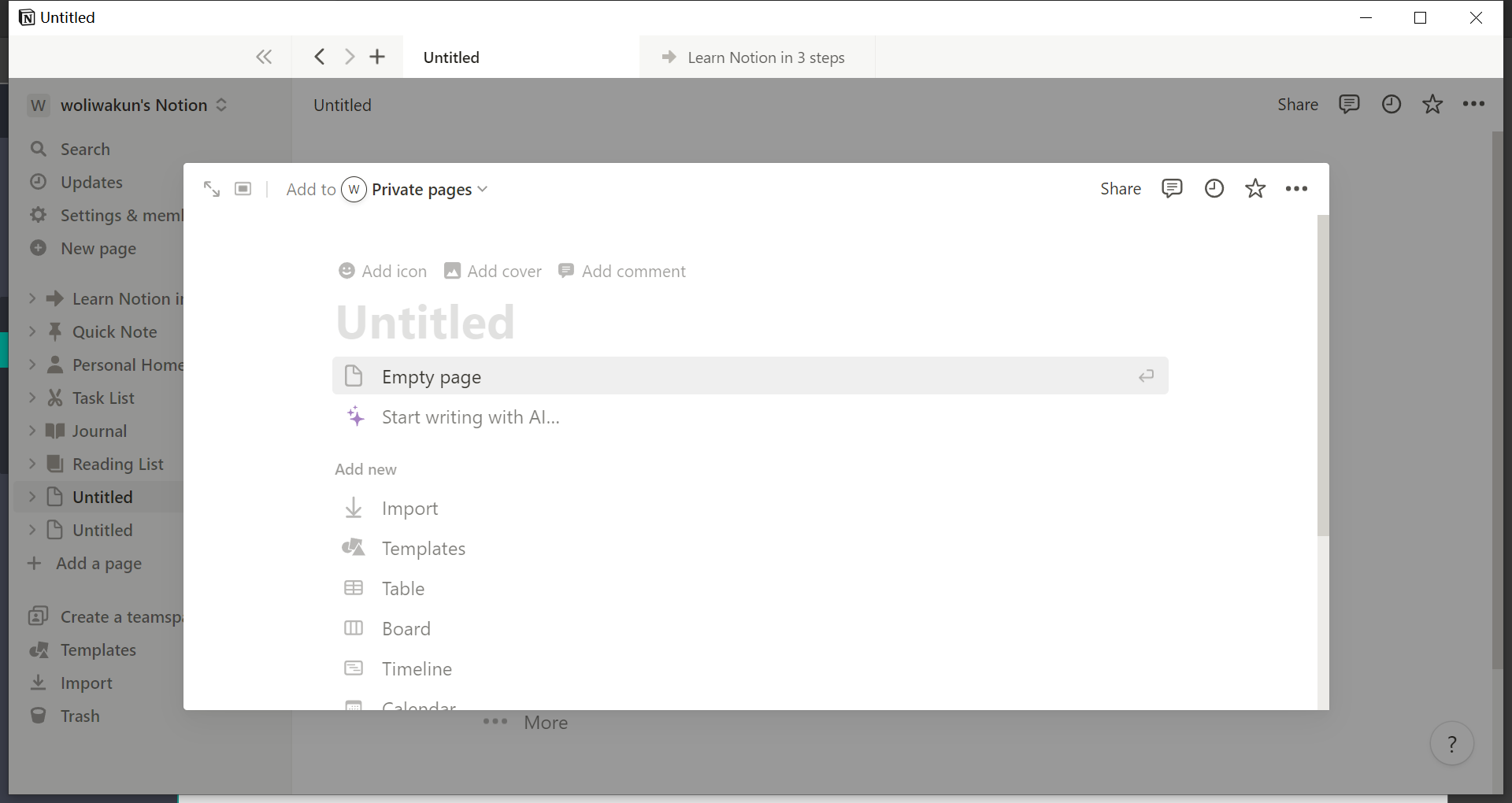
Task: Select the Empty page option
Action: [x=432, y=376]
